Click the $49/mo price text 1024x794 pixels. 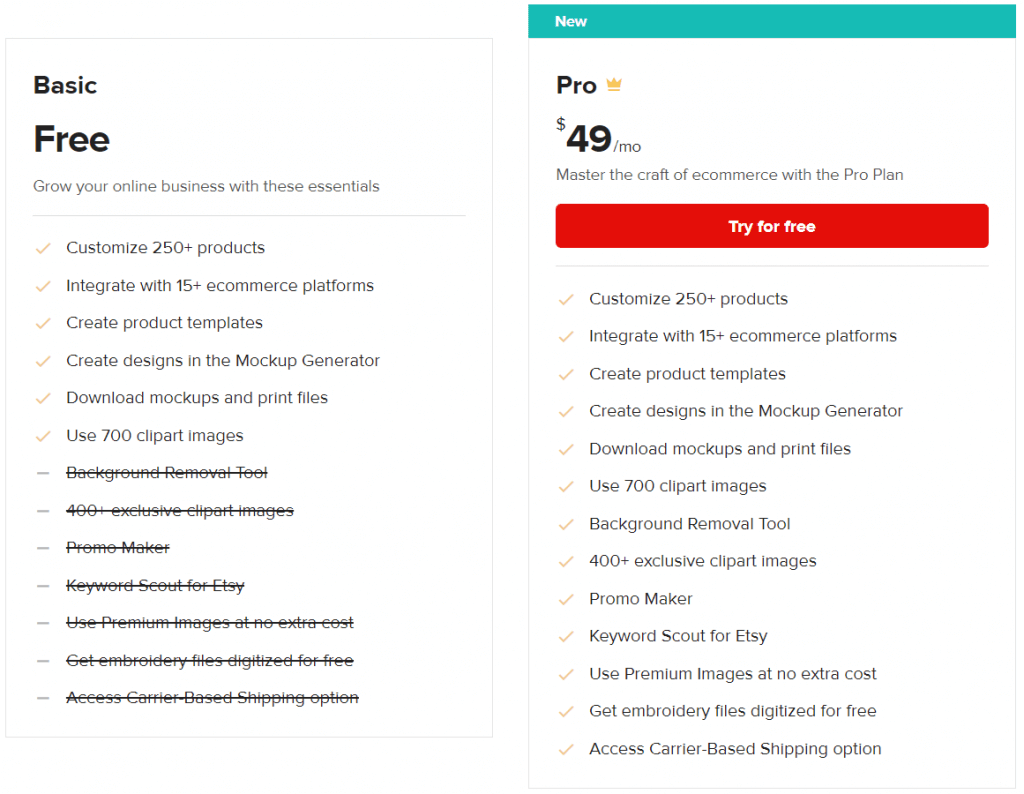(599, 137)
